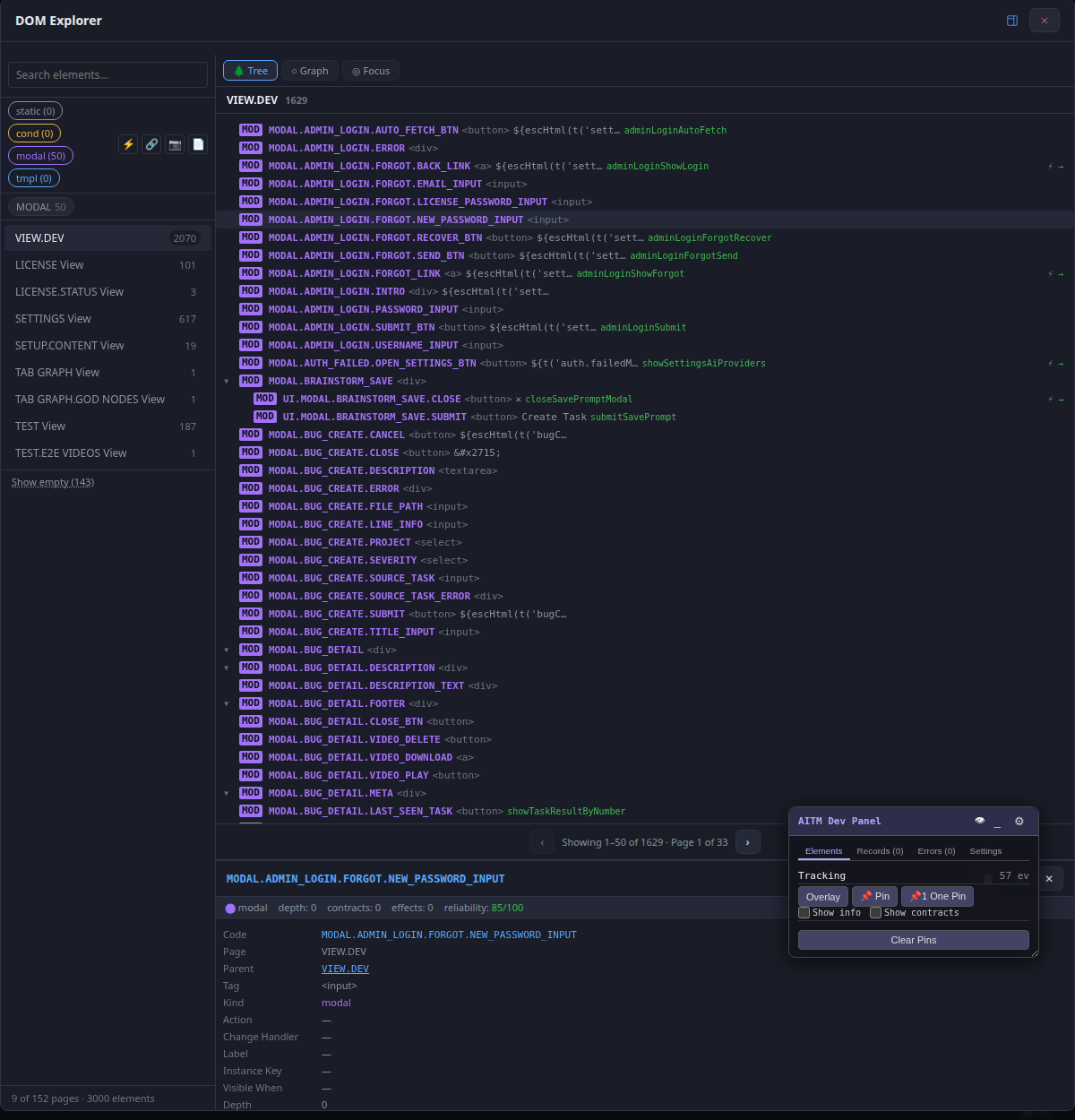Click MOD badge of MODAL.BUG_CREATE.SEVERITY
Image resolution: width=1075 pixels, height=1120 pixels.
[251, 560]
